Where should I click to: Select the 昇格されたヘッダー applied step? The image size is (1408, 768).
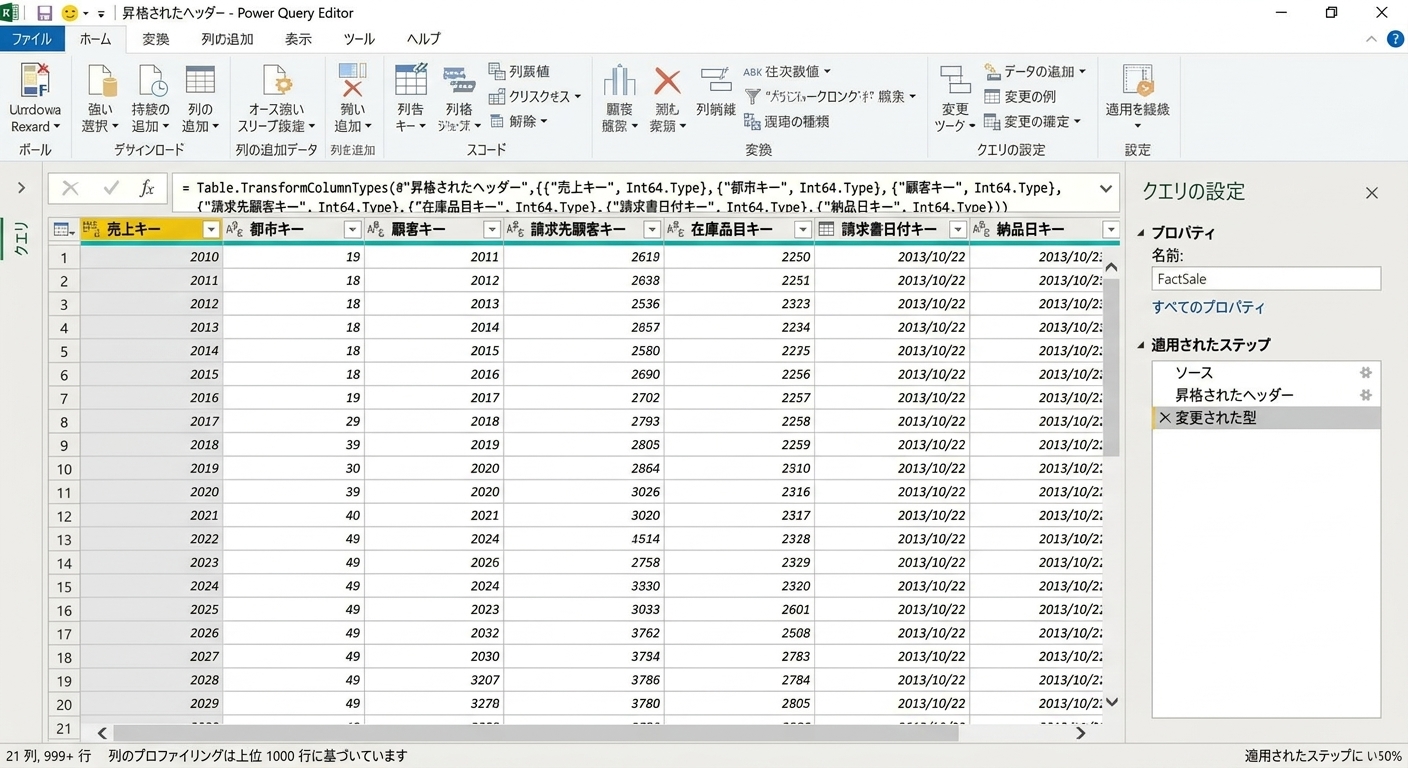(x=1266, y=395)
